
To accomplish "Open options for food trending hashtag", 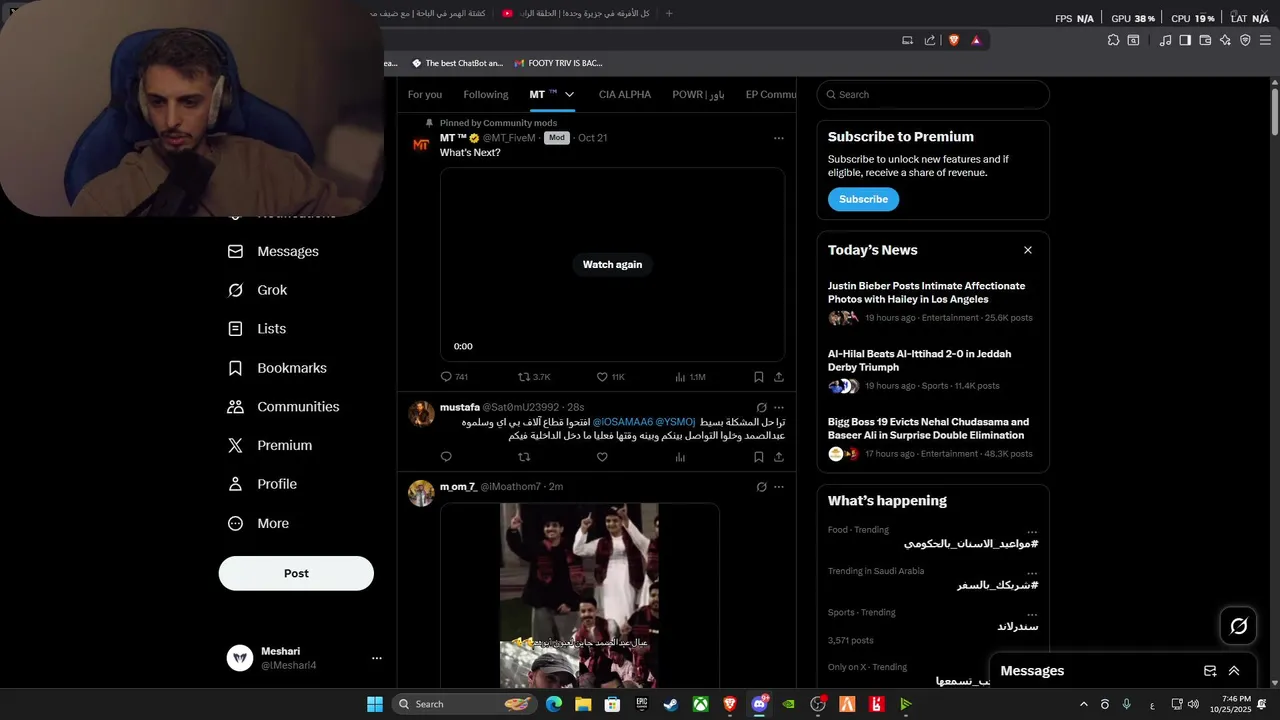I will pyautogui.click(x=1032, y=531).
